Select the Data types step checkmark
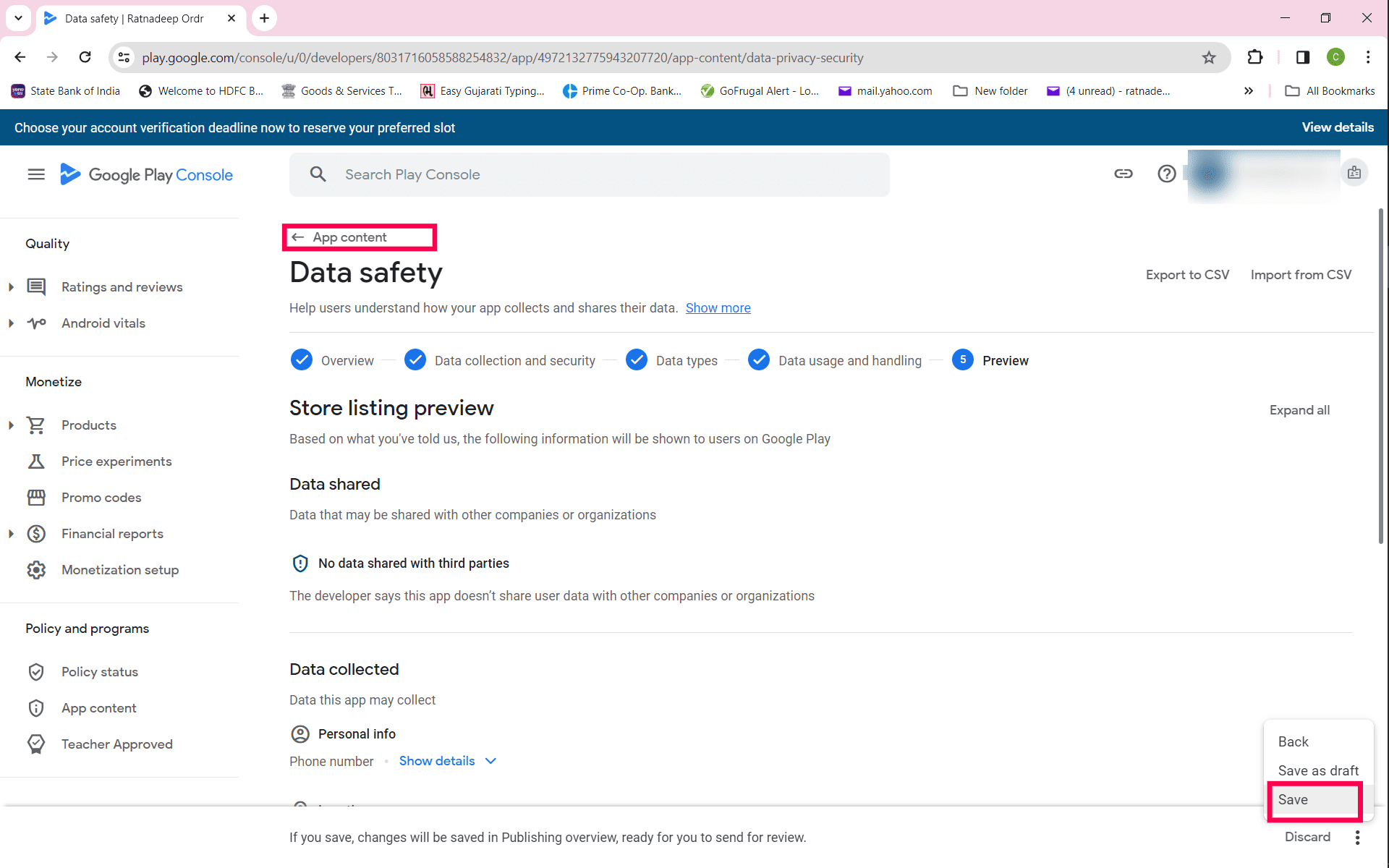The width and height of the screenshot is (1389, 868). pos(637,360)
